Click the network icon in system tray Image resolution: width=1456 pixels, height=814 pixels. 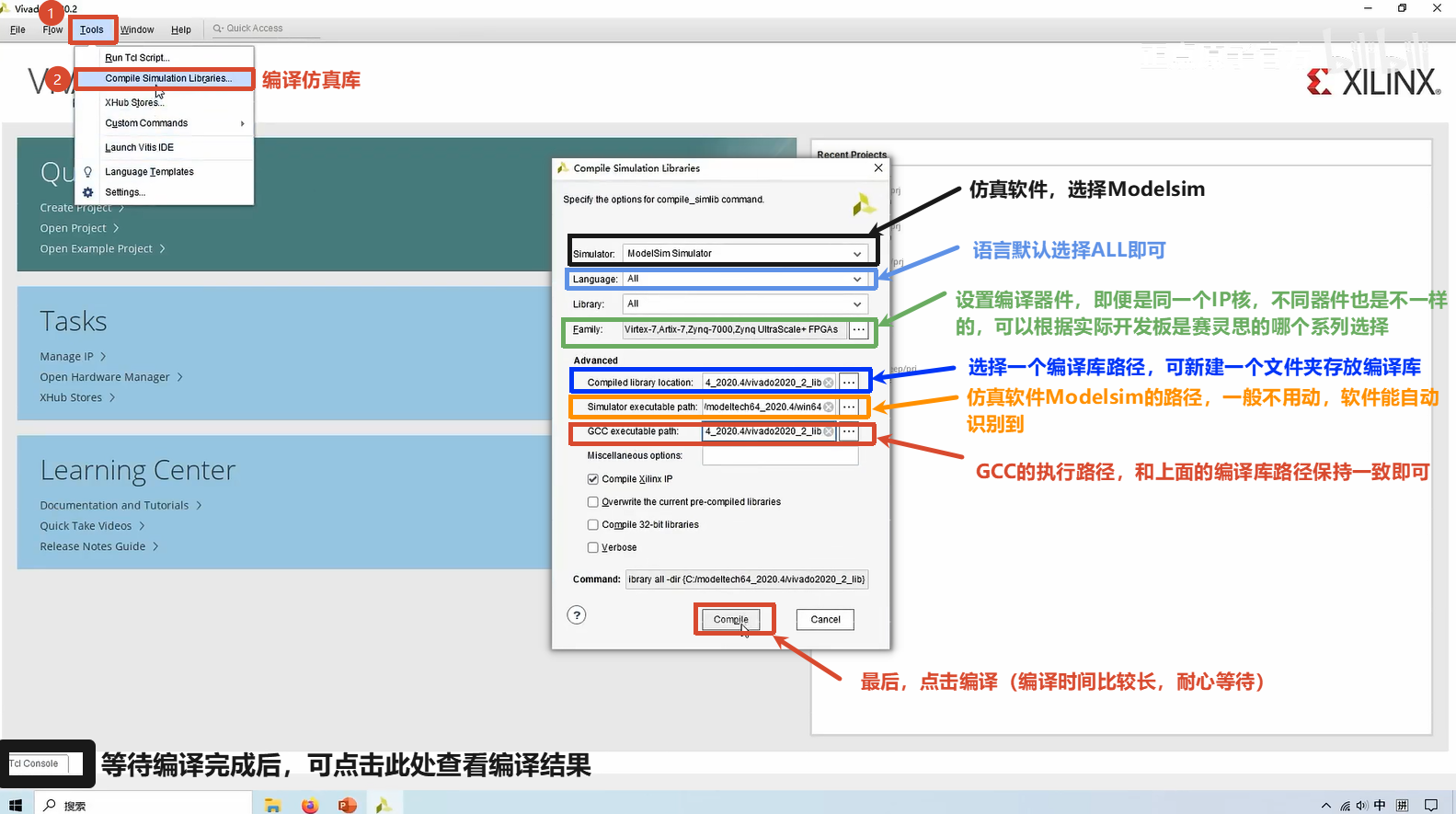point(1345,806)
